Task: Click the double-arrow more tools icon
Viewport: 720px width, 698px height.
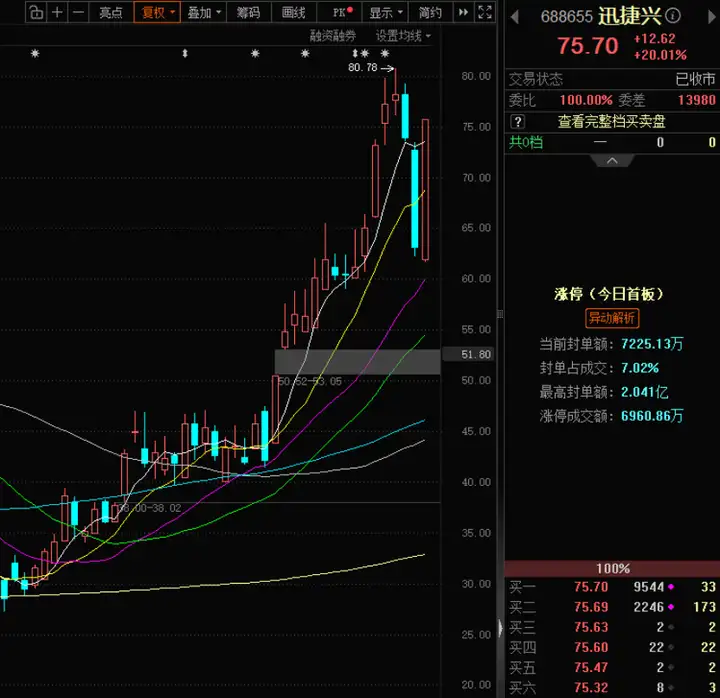Action: [x=464, y=12]
